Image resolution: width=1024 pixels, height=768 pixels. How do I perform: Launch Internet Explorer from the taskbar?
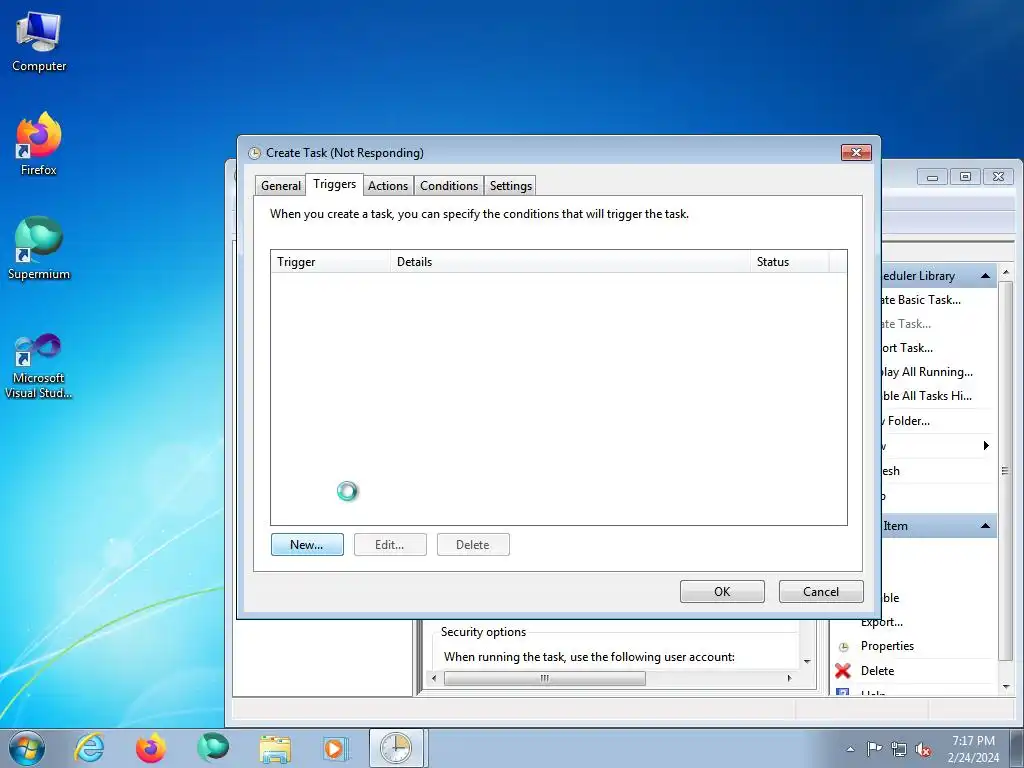(x=89, y=748)
